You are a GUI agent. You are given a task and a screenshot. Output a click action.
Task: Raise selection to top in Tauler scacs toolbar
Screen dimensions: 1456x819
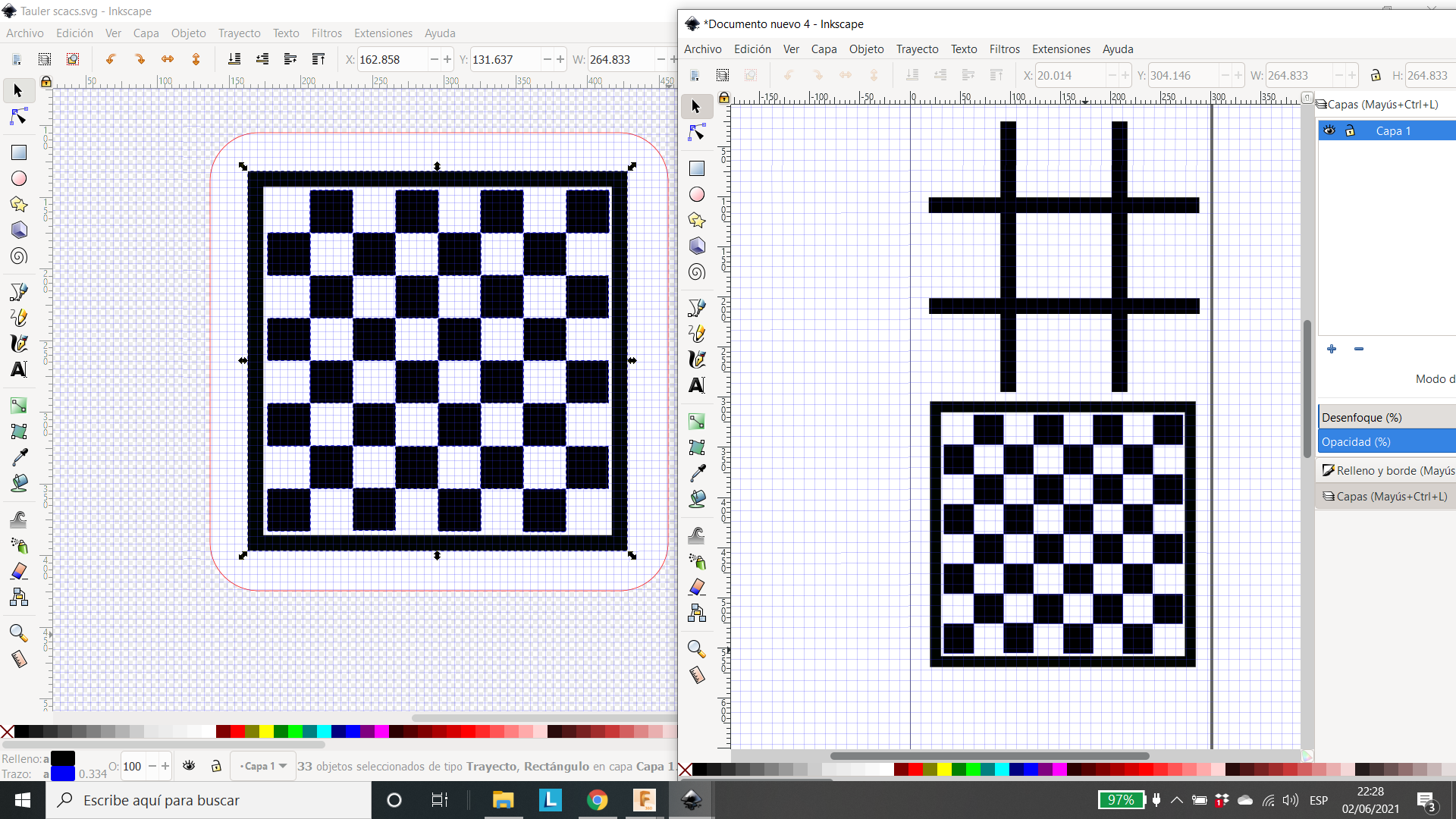click(x=318, y=59)
